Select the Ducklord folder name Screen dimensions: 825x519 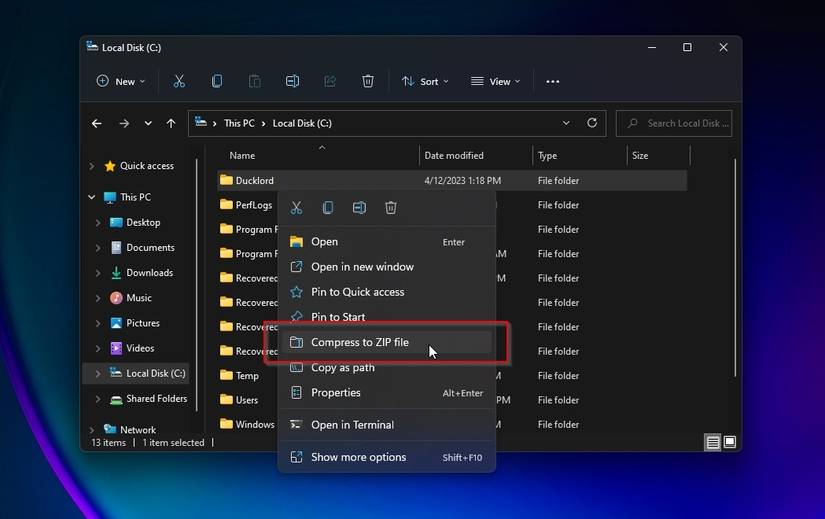click(255, 181)
